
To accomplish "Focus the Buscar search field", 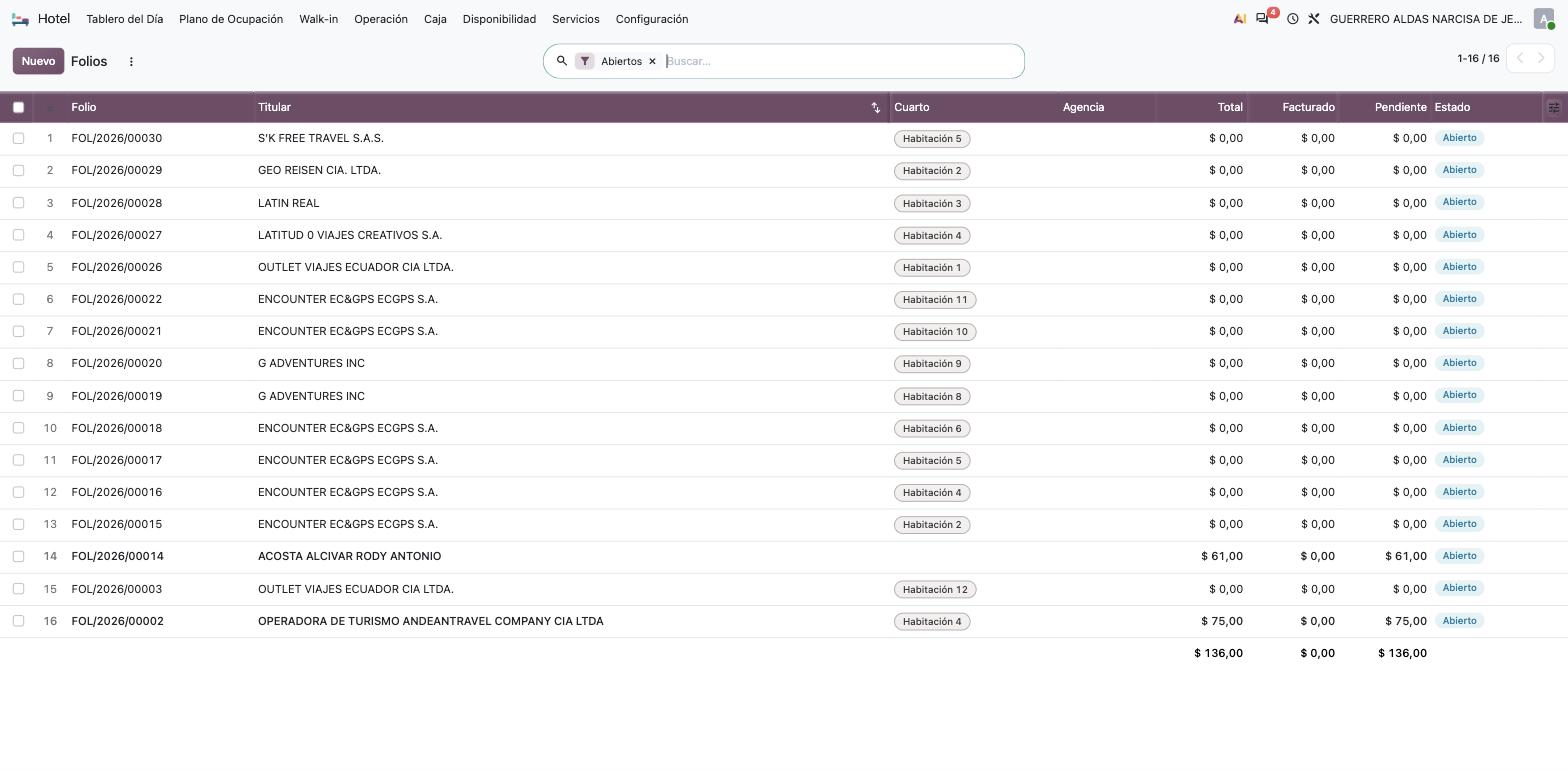I will click(x=840, y=61).
